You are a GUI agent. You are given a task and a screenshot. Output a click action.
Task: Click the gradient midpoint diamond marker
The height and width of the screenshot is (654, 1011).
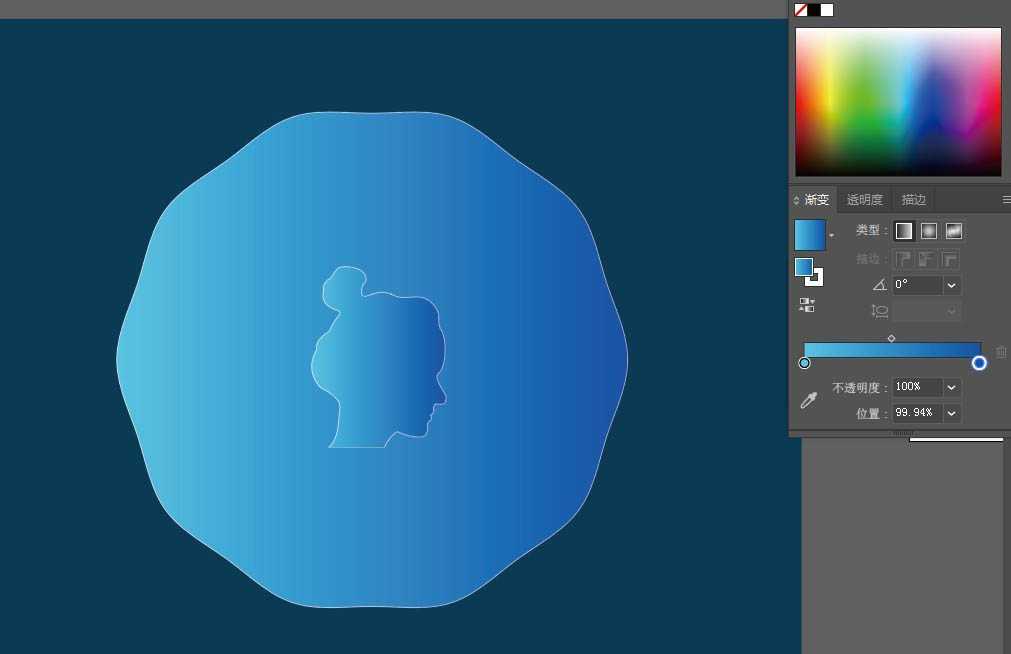(891, 338)
